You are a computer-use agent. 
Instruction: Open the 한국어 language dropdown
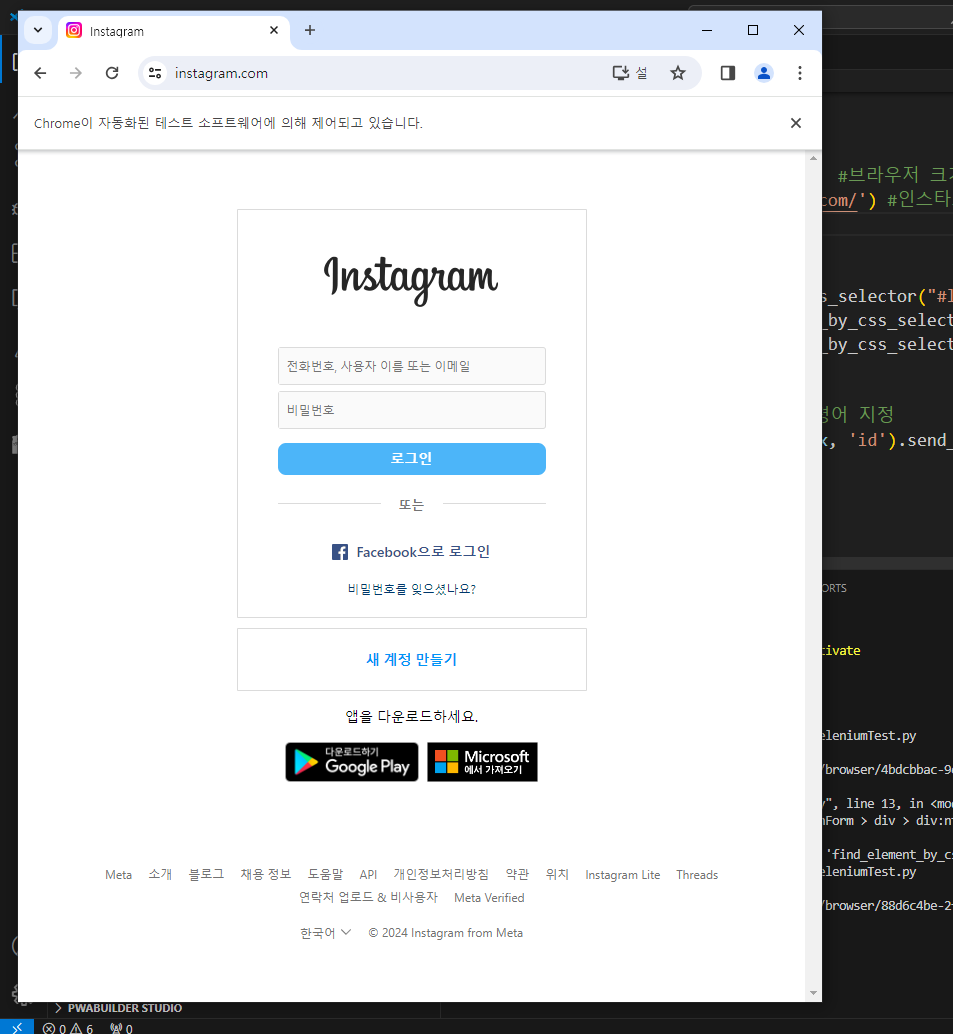click(x=326, y=933)
